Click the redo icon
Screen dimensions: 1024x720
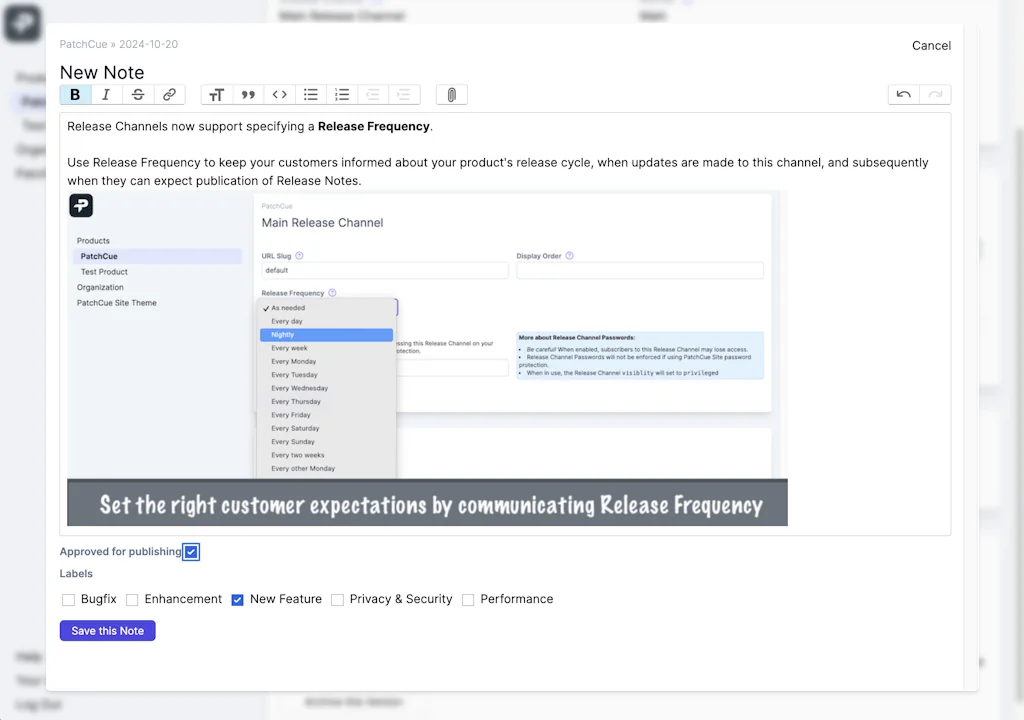point(935,95)
